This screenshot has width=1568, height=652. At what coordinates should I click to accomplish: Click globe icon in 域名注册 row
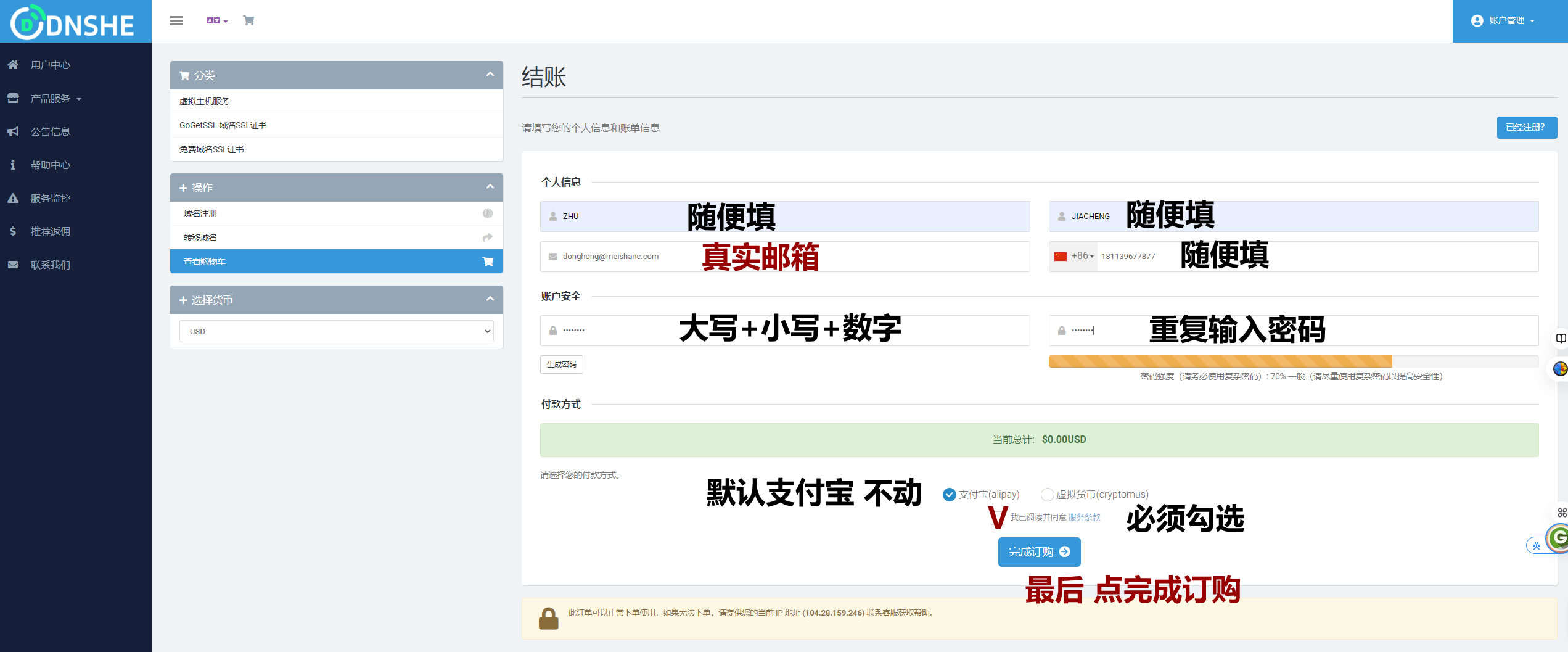[x=488, y=213]
